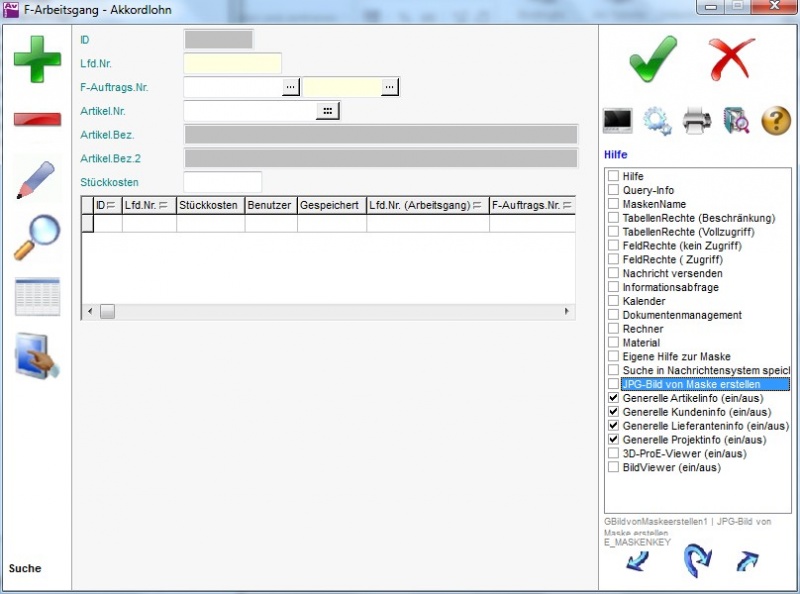
Task: Open the Artikel.Nr. lookup button
Action: click(328, 111)
